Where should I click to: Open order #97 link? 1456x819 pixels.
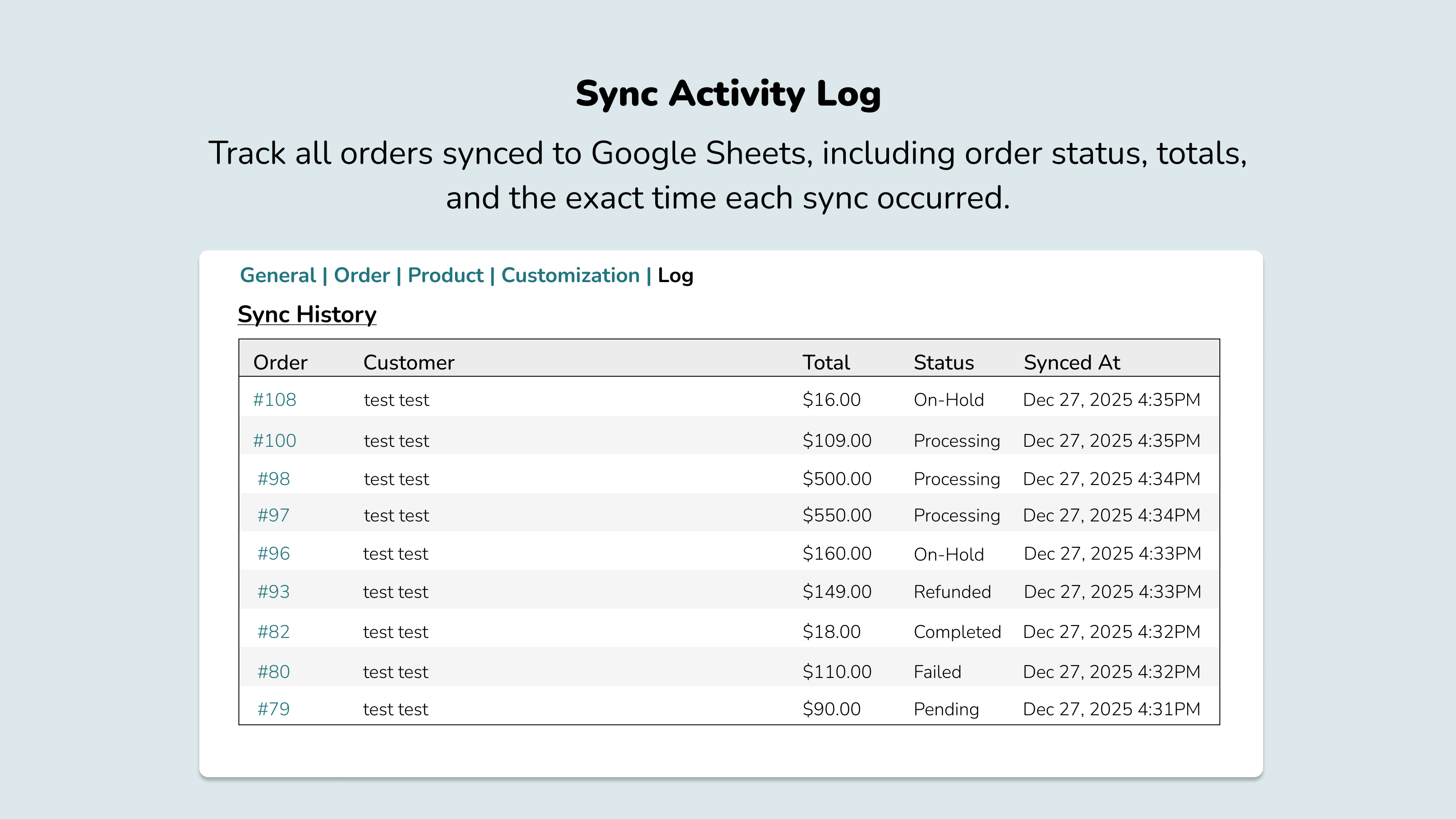[x=273, y=515]
